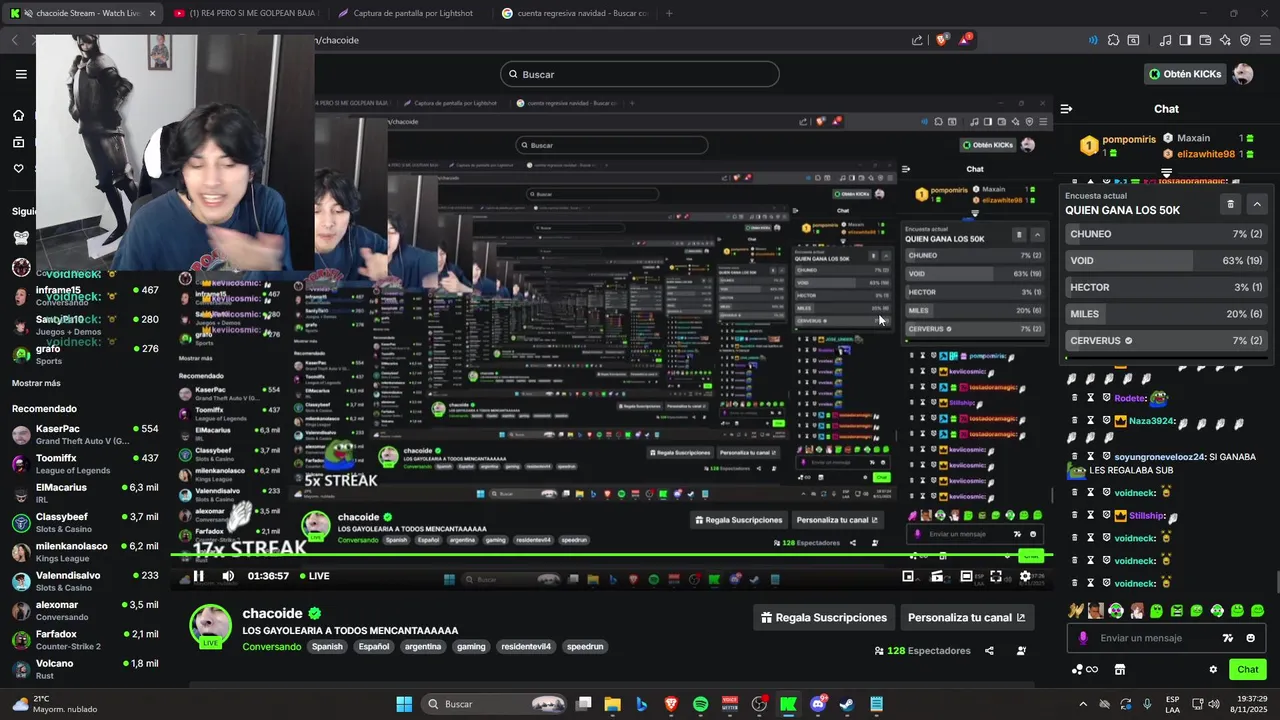
Task: Toggle theater mode in video player
Action: (x=966, y=576)
